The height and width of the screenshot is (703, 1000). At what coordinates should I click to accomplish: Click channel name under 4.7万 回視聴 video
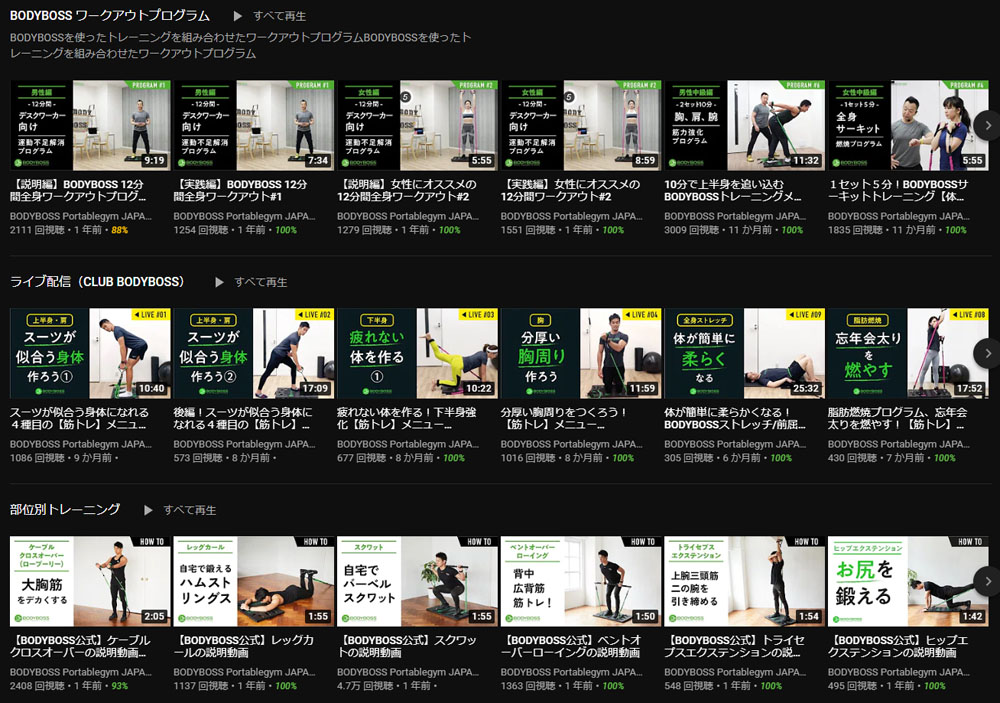point(408,672)
